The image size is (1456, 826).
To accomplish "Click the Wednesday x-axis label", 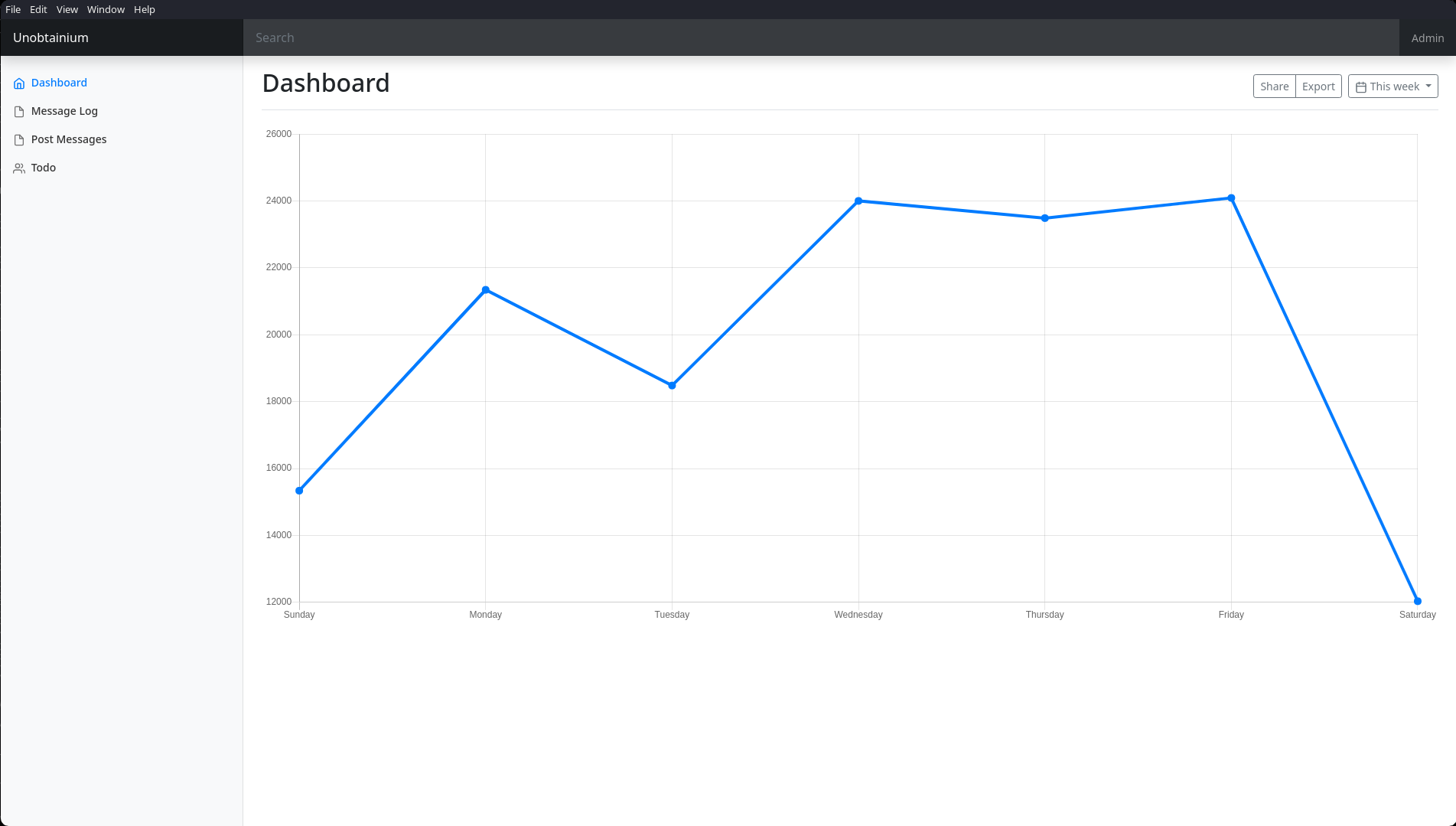I will click(858, 615).
